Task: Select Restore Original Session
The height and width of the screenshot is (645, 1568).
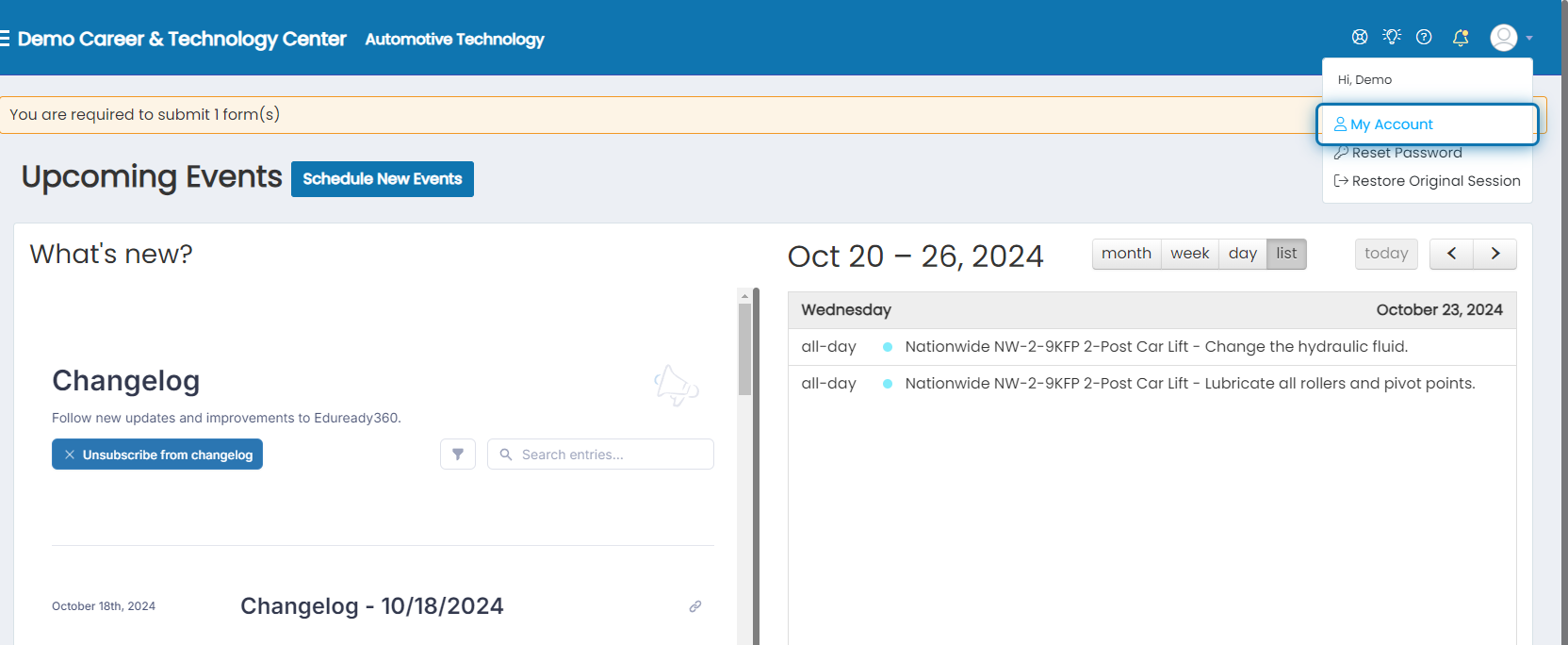Action: (x=1427, y=181)
